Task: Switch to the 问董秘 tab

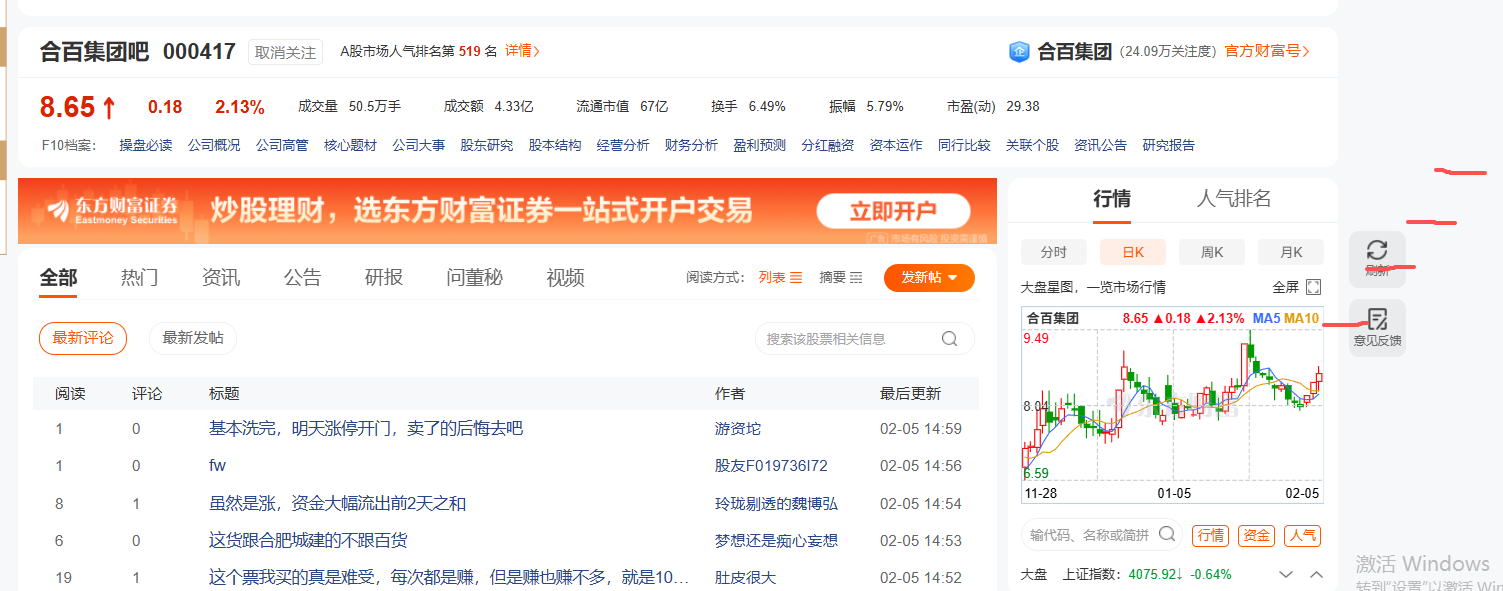Action: (x=475, y=278)
